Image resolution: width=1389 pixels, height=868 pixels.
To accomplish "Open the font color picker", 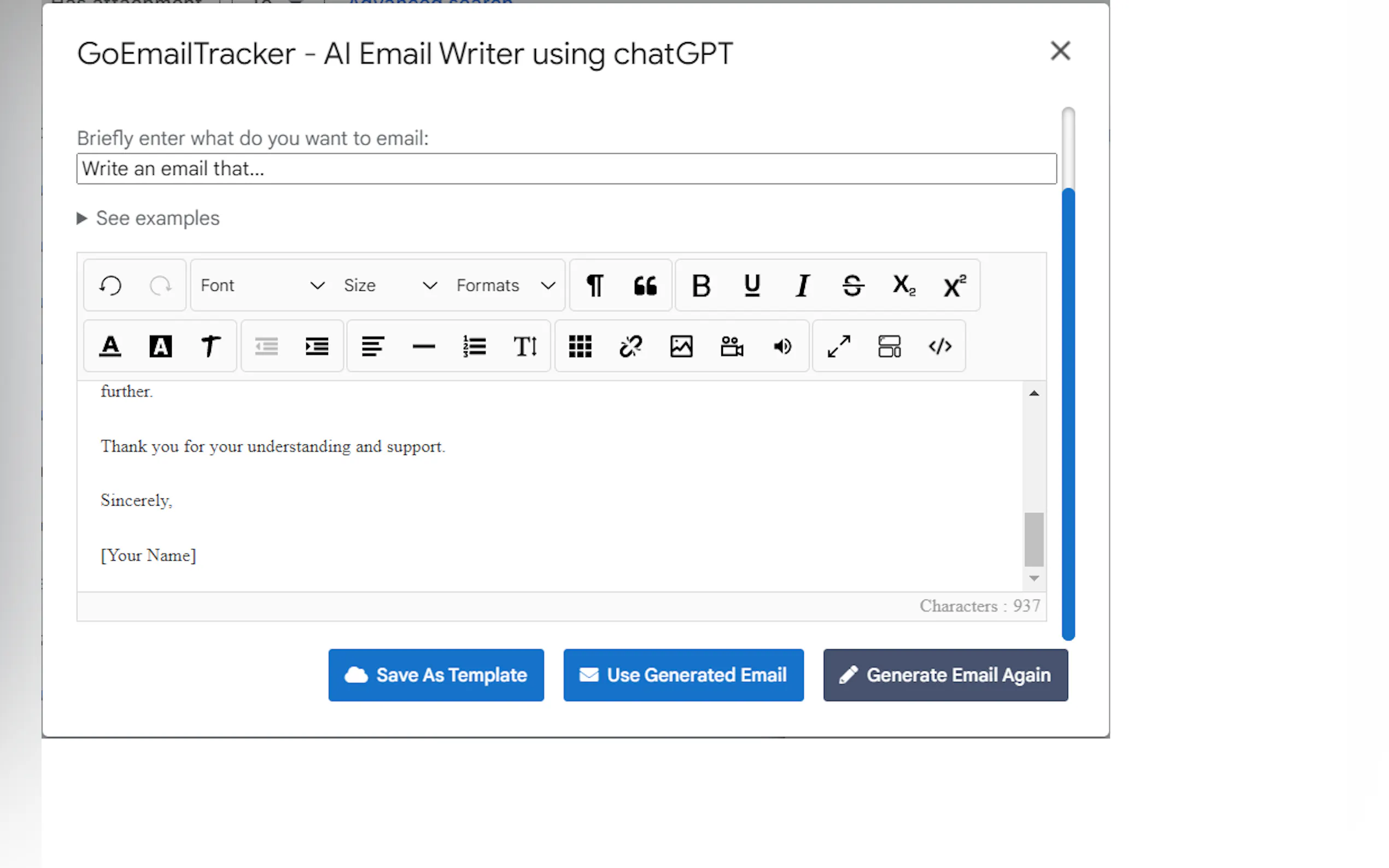I will click(x=110, y=346).
